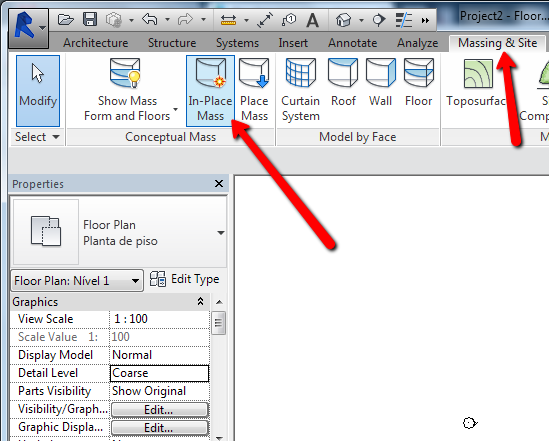Expand the quick access toolbar overflow

(425, 21)
